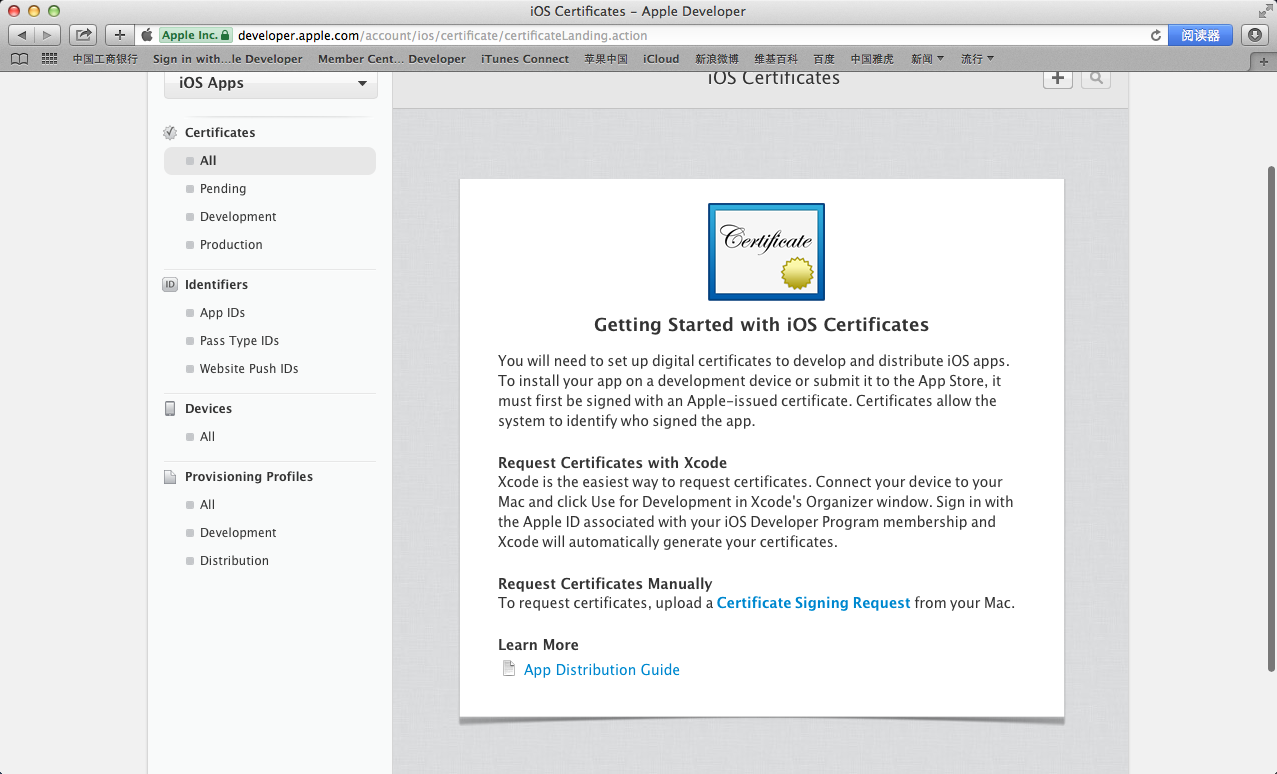Open the Top Sites grid icon
The image size is (1277, 774).
[x=49, y=59]
